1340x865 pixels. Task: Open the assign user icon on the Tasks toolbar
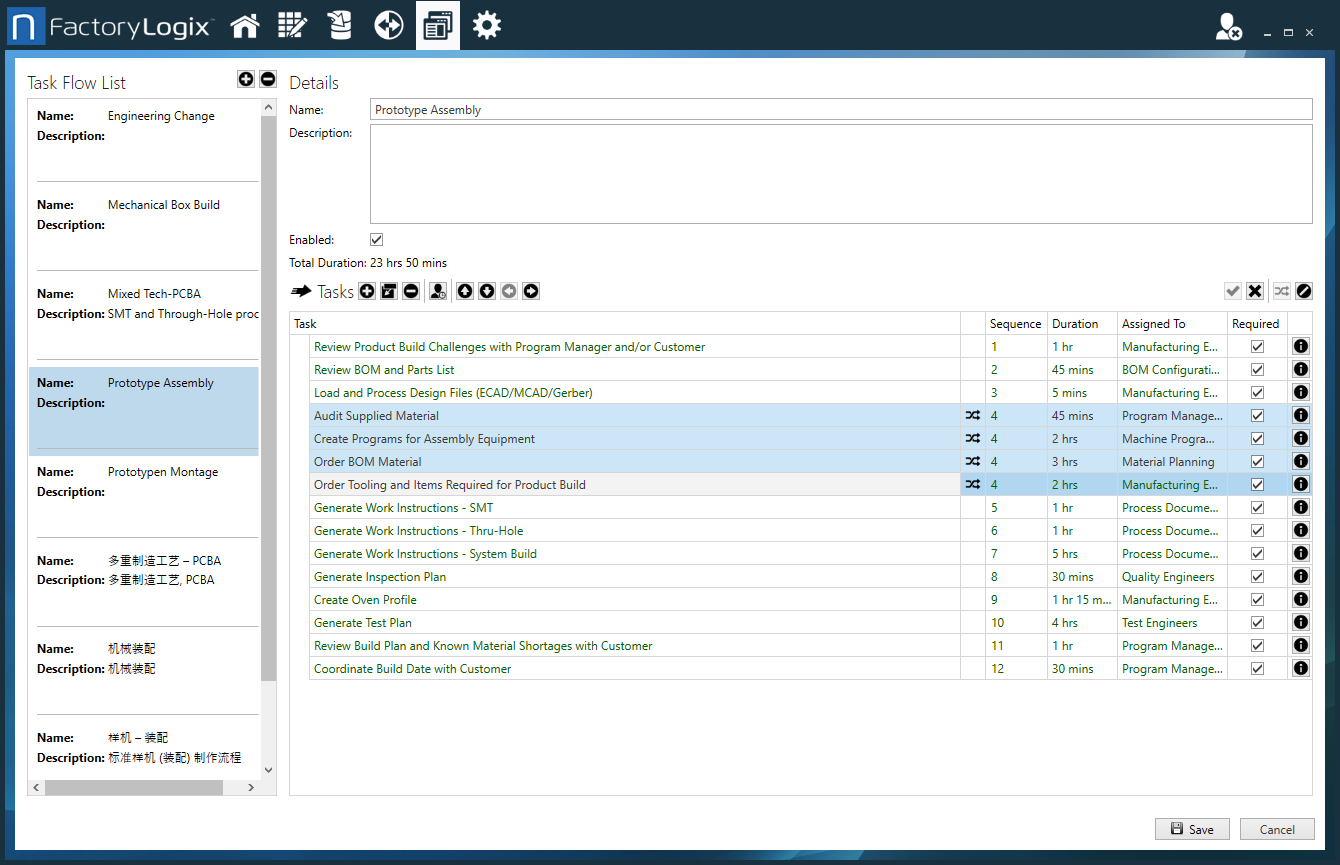(438, 291)
